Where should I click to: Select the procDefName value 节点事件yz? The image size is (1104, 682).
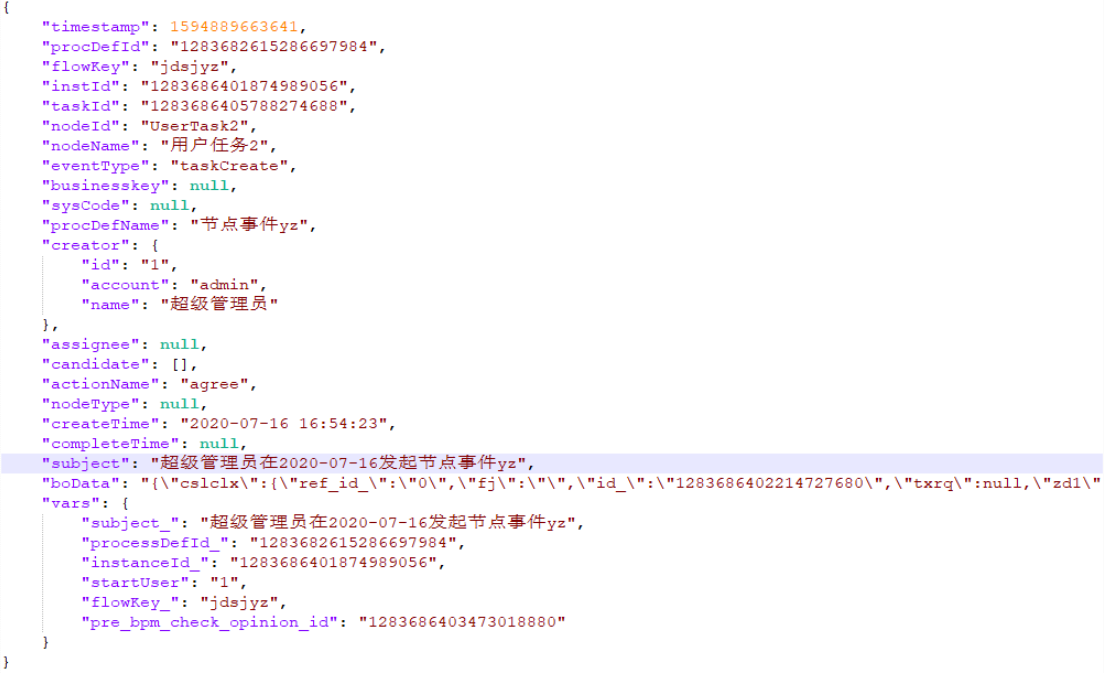(249, 225)
